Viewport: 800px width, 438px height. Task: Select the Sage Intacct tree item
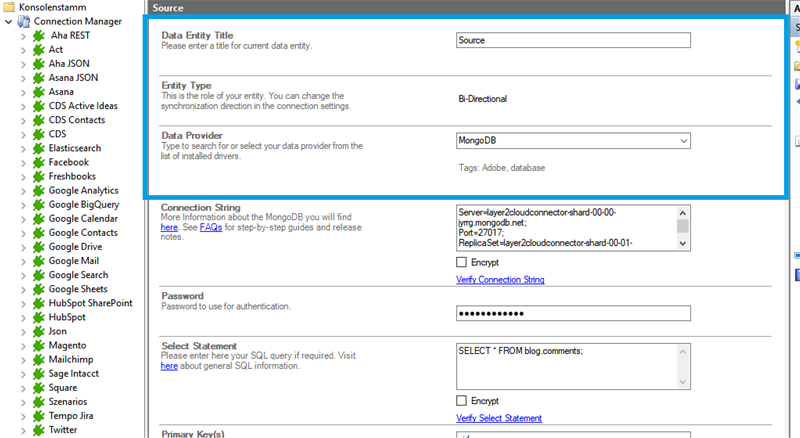[76, 373]
